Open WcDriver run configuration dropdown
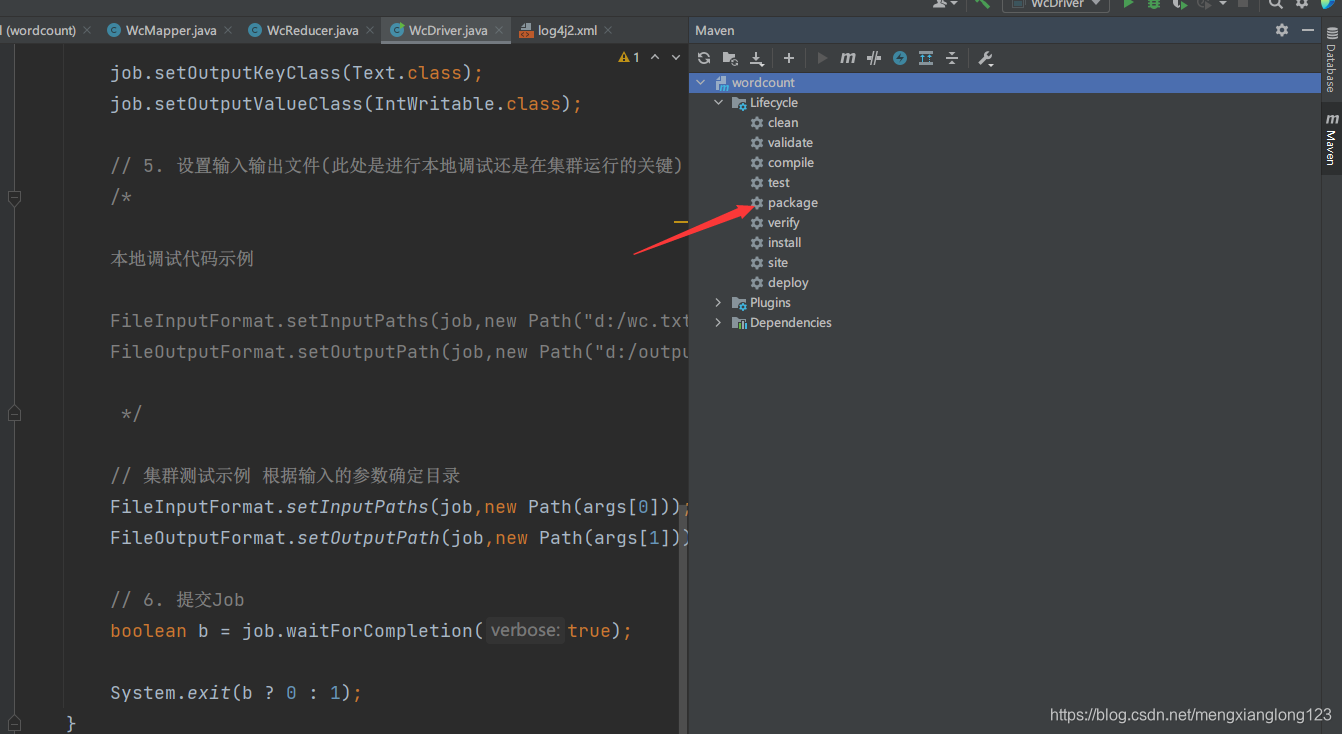Image resolution: width=1342 pixels, height=734 pixels. tap(1056, 4)
